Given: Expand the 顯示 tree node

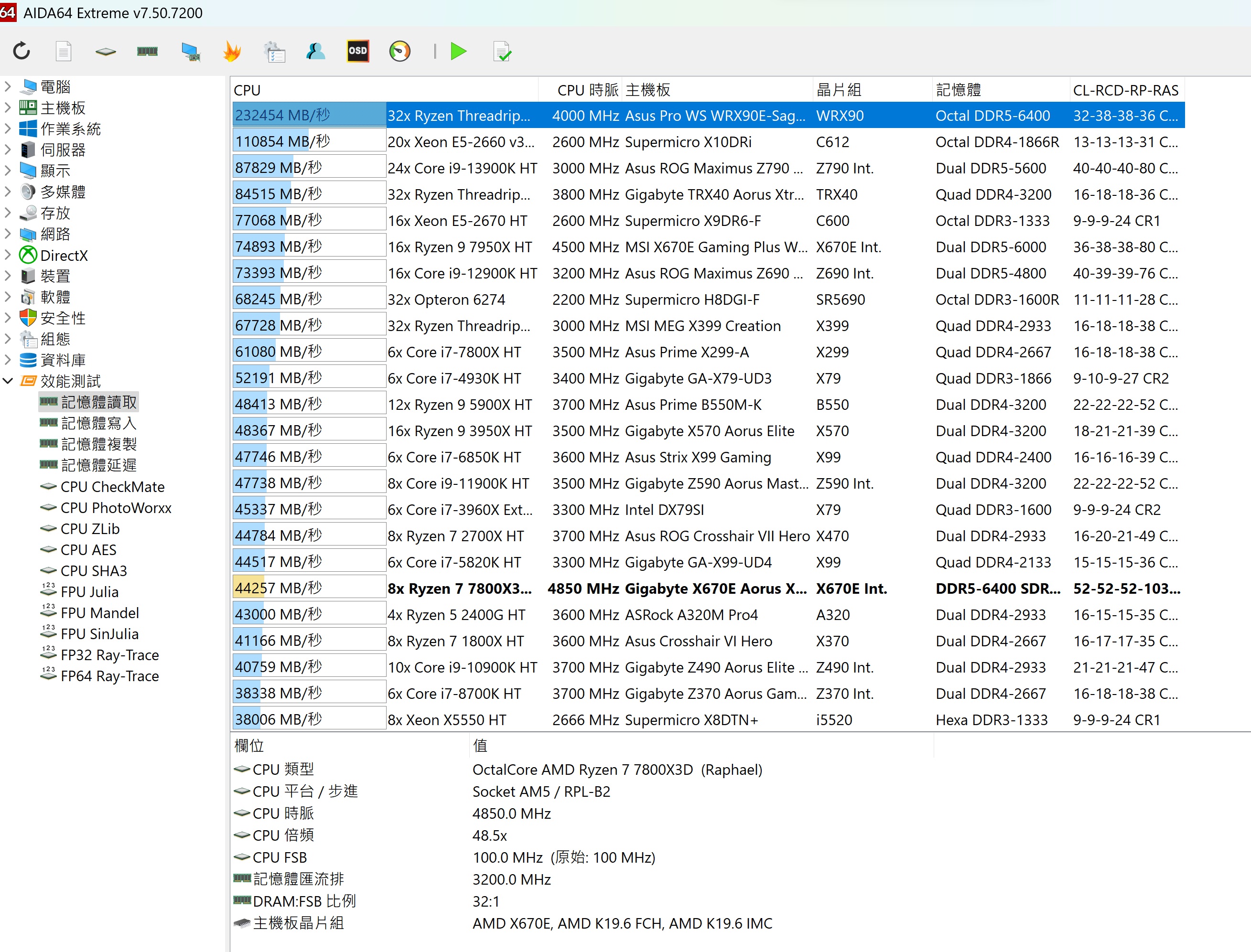Looking at the screenshot, I should point(8,171).
